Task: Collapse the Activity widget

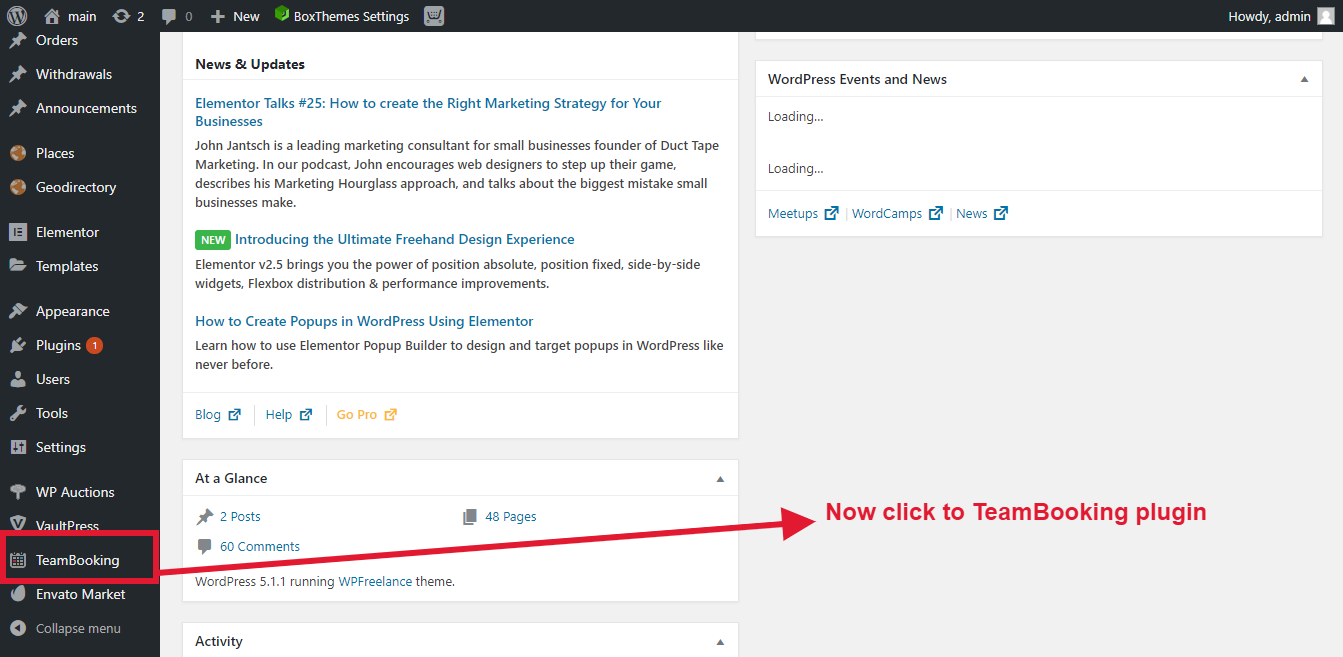Action: [x=720, y=642]
